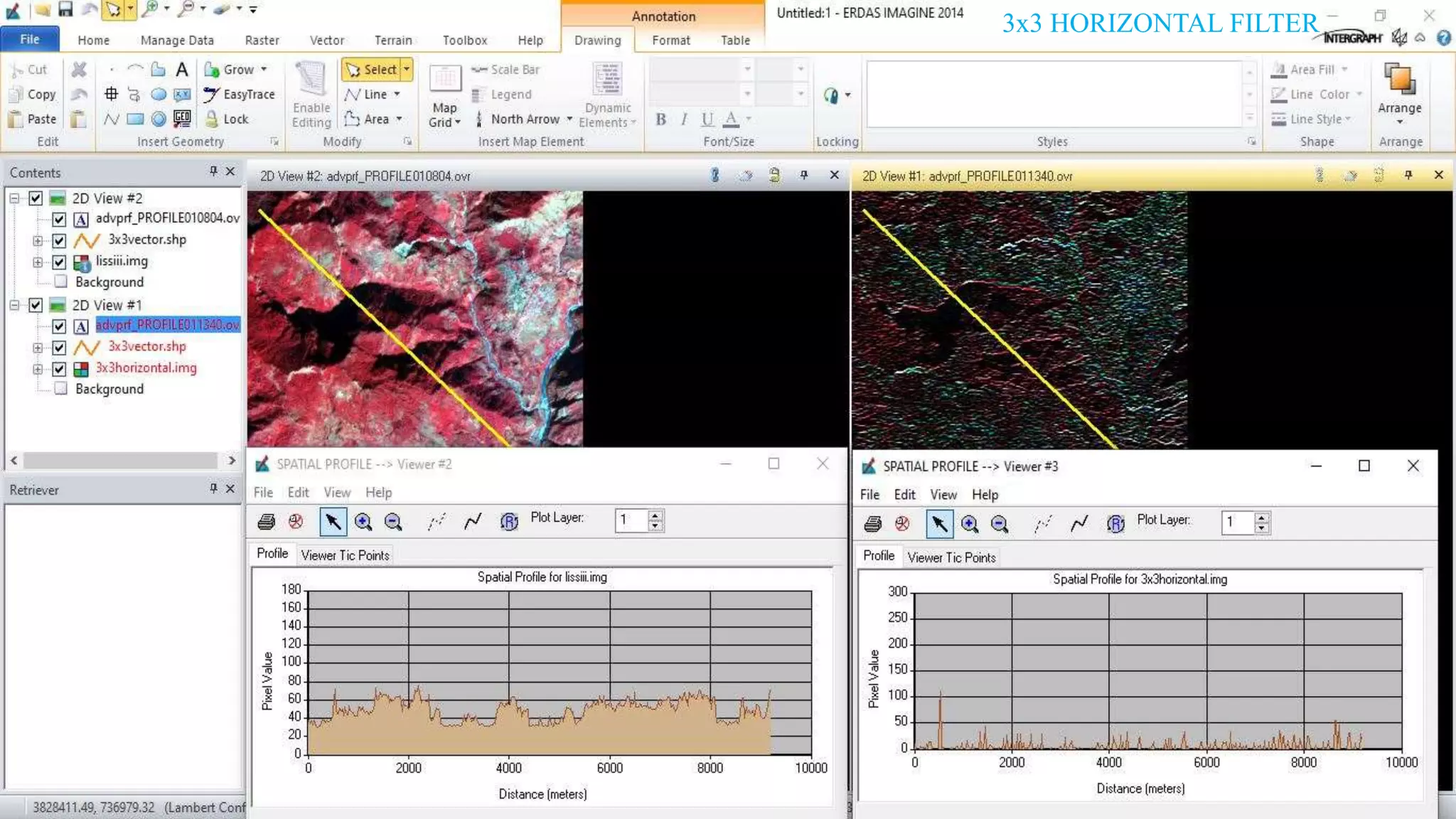
Task: Select the arrow pointer tool in Viewer #3
Action: 939,524
